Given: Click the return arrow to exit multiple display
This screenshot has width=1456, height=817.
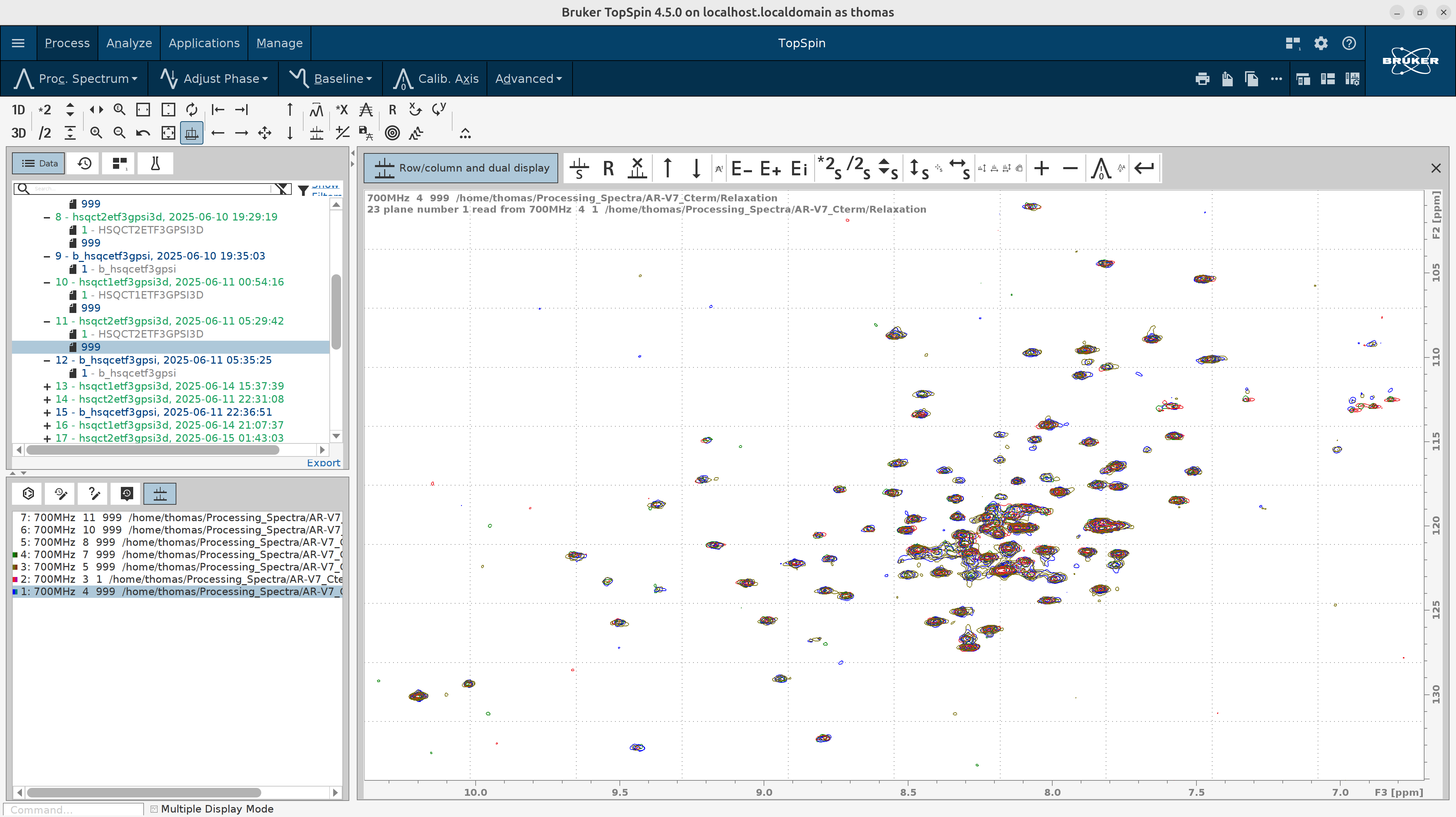Looking at the screenshot, I should (x=1144, y=168).
